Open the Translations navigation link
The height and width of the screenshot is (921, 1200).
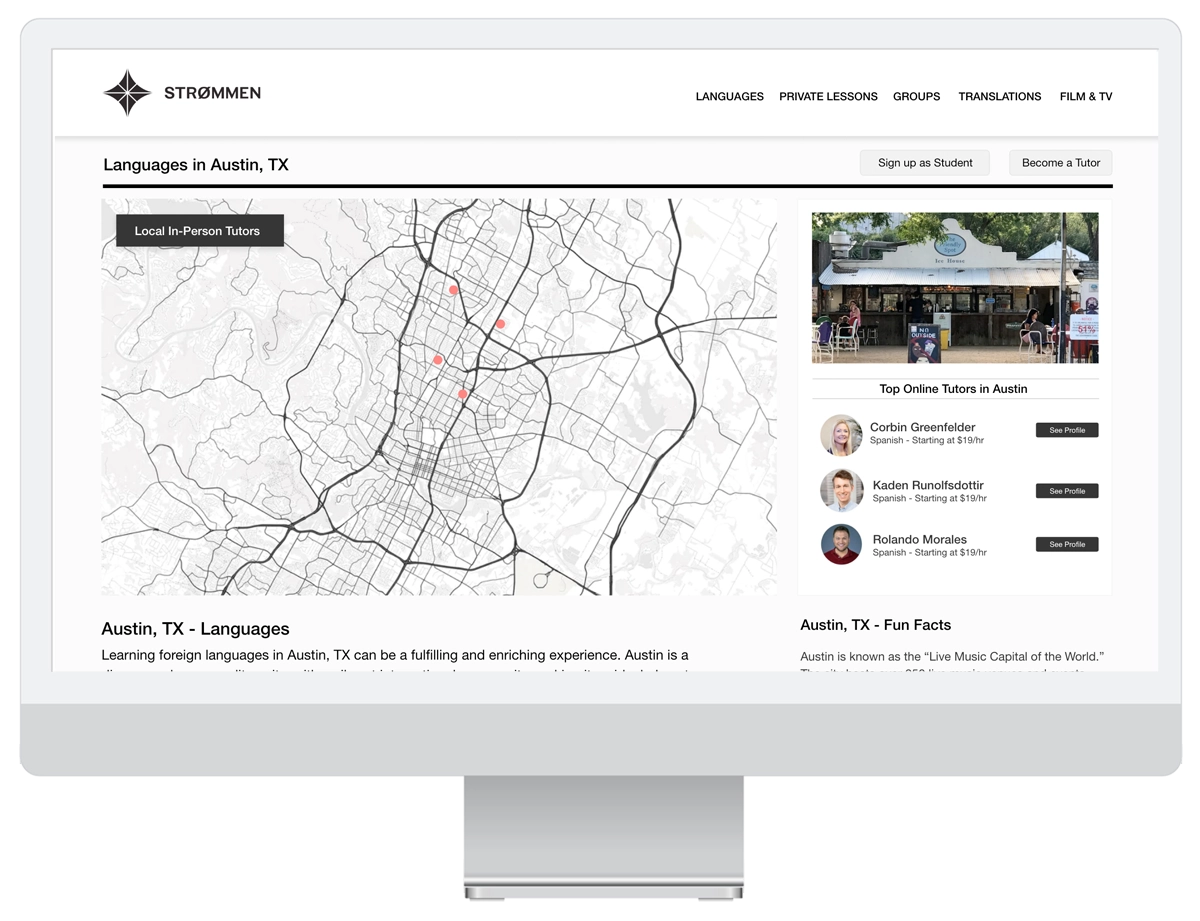(x=999, y=97)
